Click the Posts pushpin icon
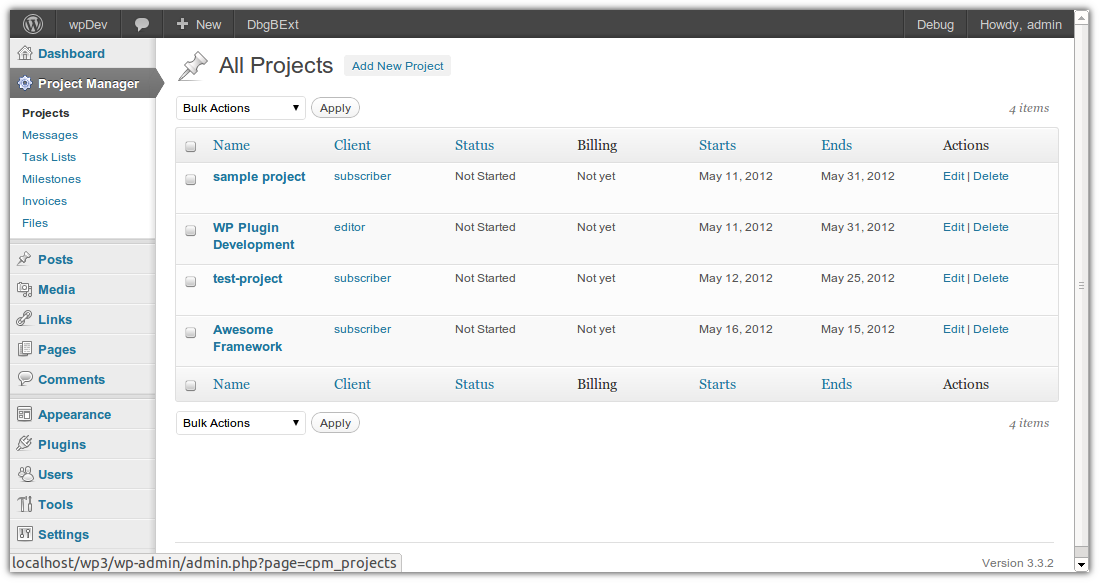 (x=25, y=259)
